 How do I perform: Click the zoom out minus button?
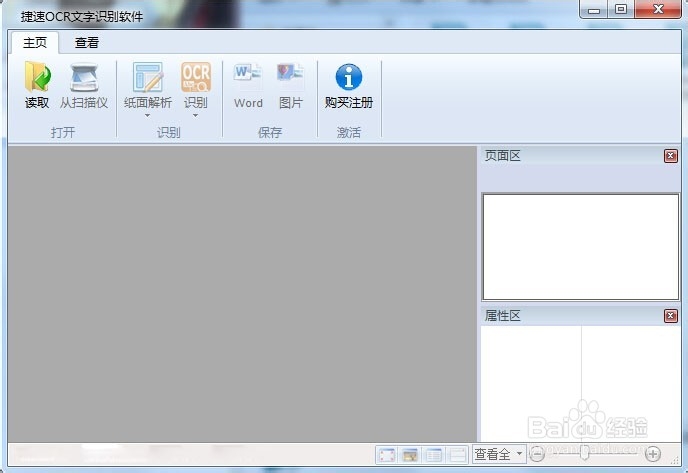click(537, 454)
